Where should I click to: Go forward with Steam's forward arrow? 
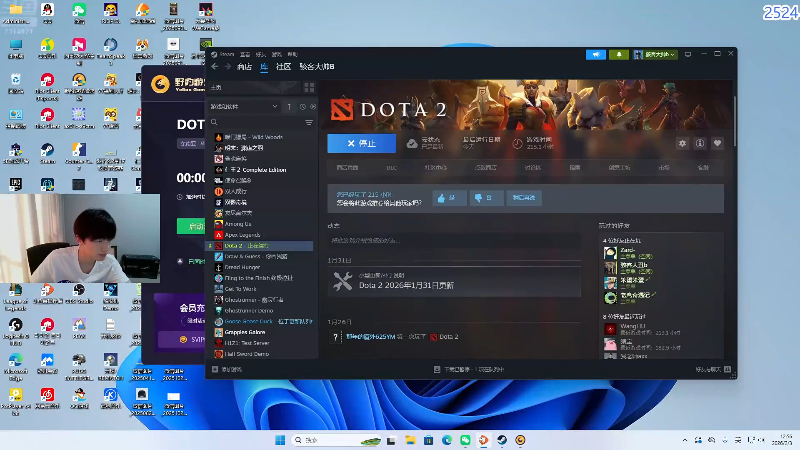228,67
